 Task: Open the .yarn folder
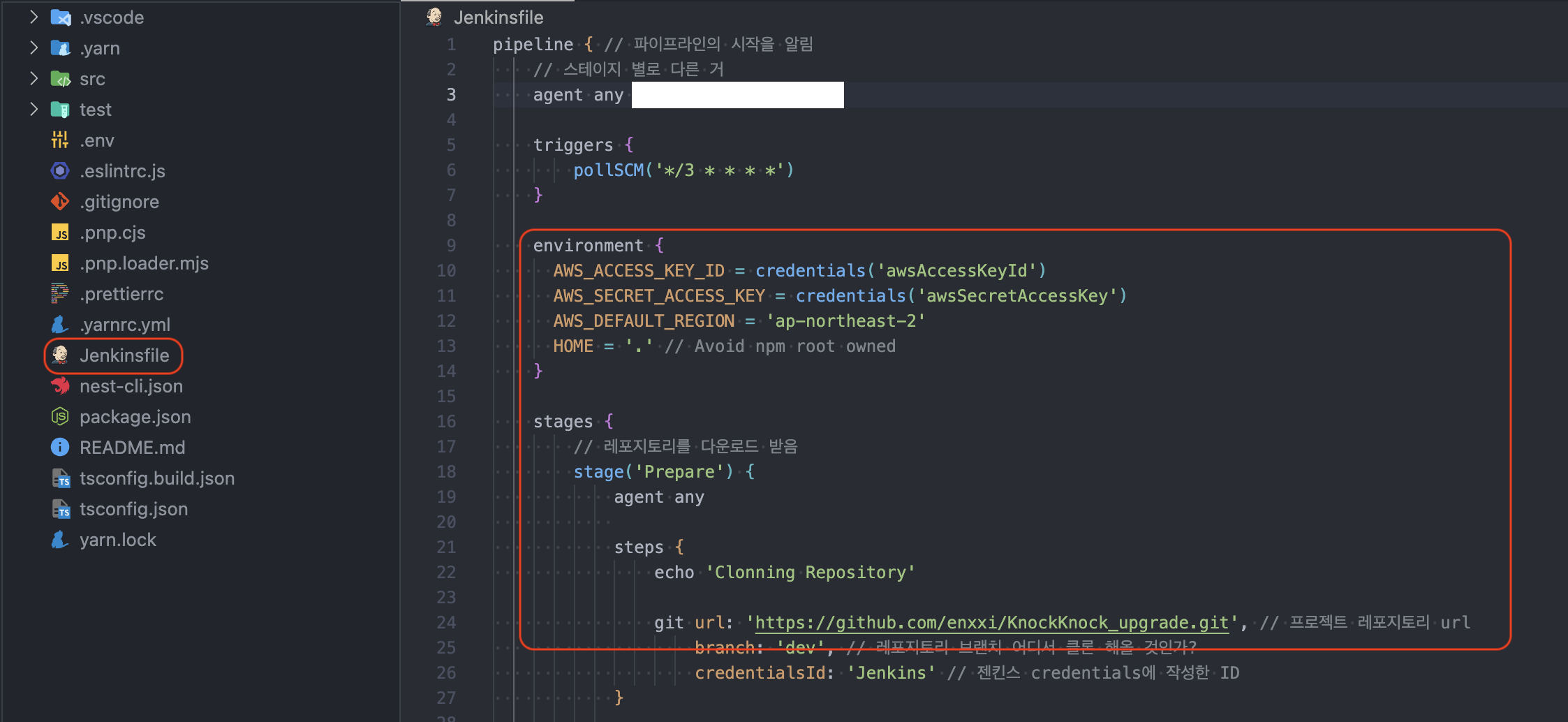[100, 48]
